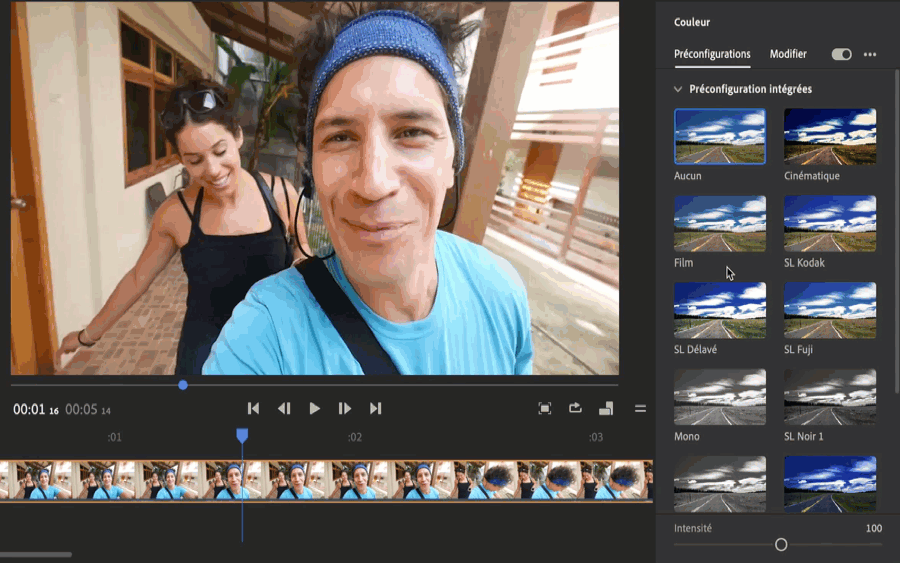Viewport: 900px width, 563px height.
Task: Apply the Cinématique preset
Action: click(830, 136)
